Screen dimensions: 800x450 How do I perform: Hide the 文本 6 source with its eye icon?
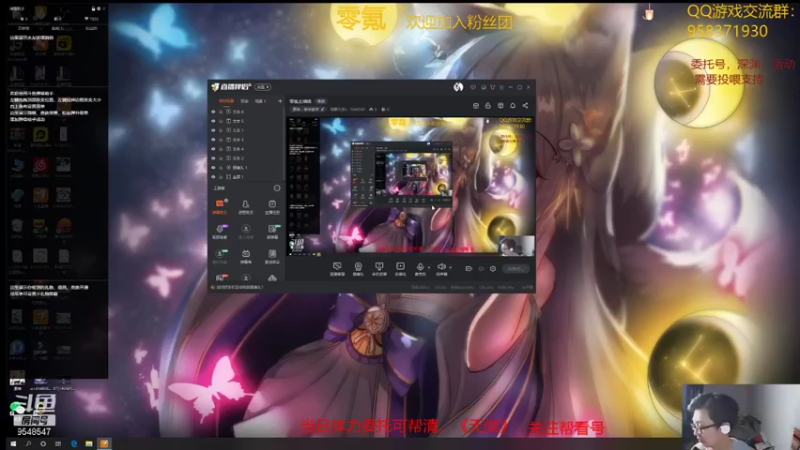click(213, 112)
